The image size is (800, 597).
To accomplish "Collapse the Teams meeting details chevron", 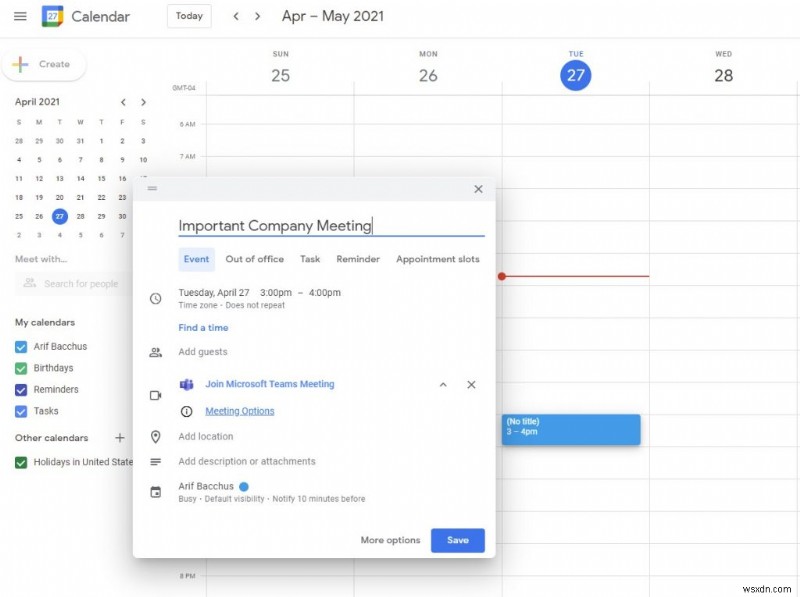I will pos(444,384).
